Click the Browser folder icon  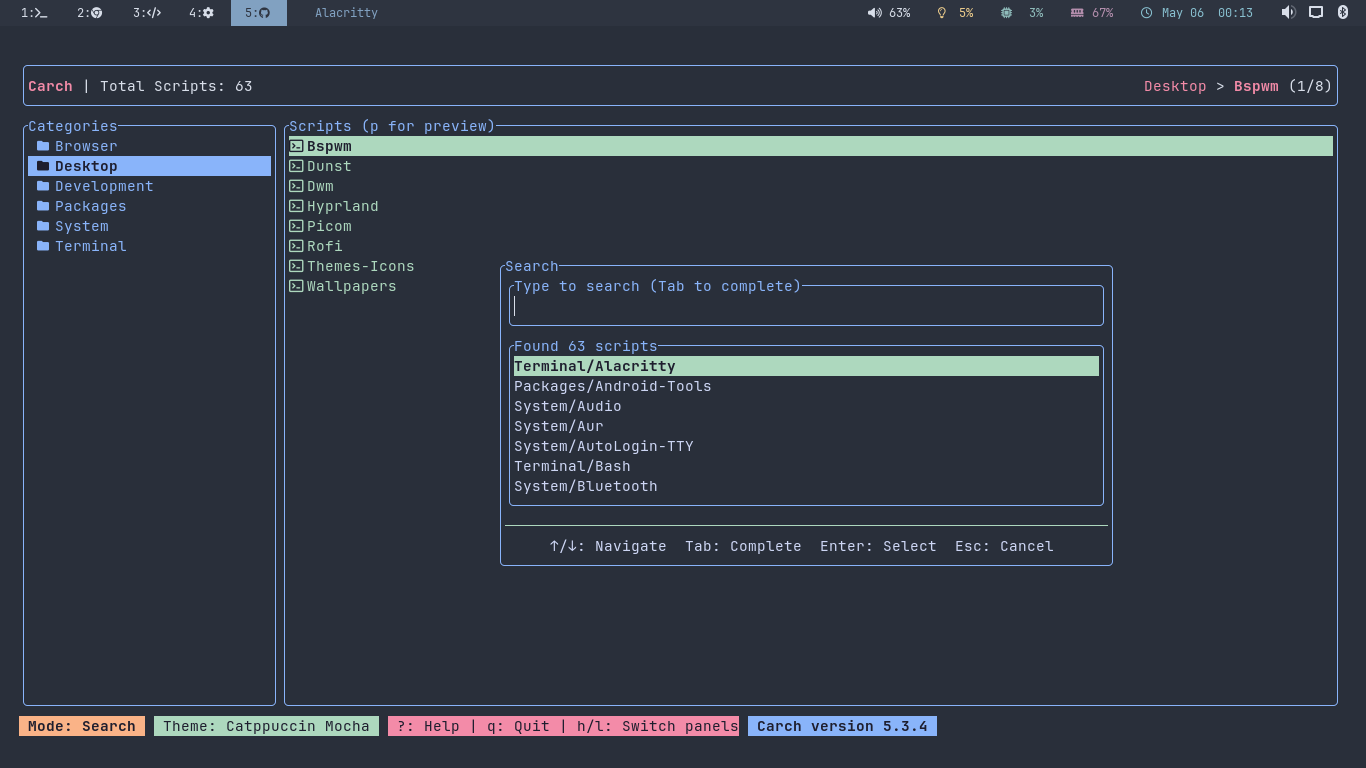[x=43, y=146]
